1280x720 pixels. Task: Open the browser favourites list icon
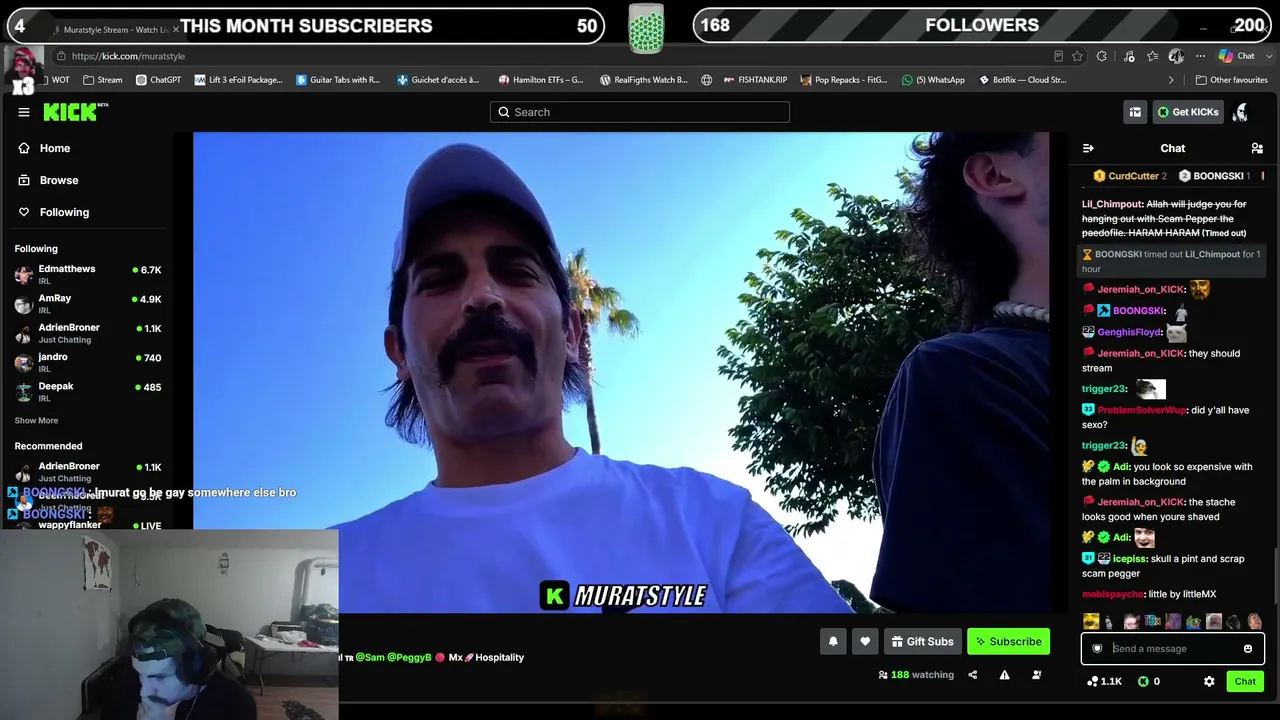point(1153,56)
